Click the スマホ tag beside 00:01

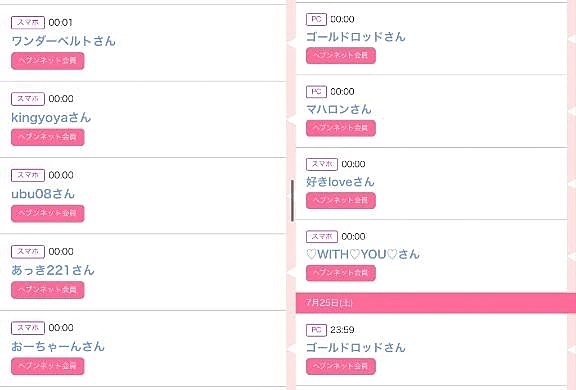click(28, 22)
